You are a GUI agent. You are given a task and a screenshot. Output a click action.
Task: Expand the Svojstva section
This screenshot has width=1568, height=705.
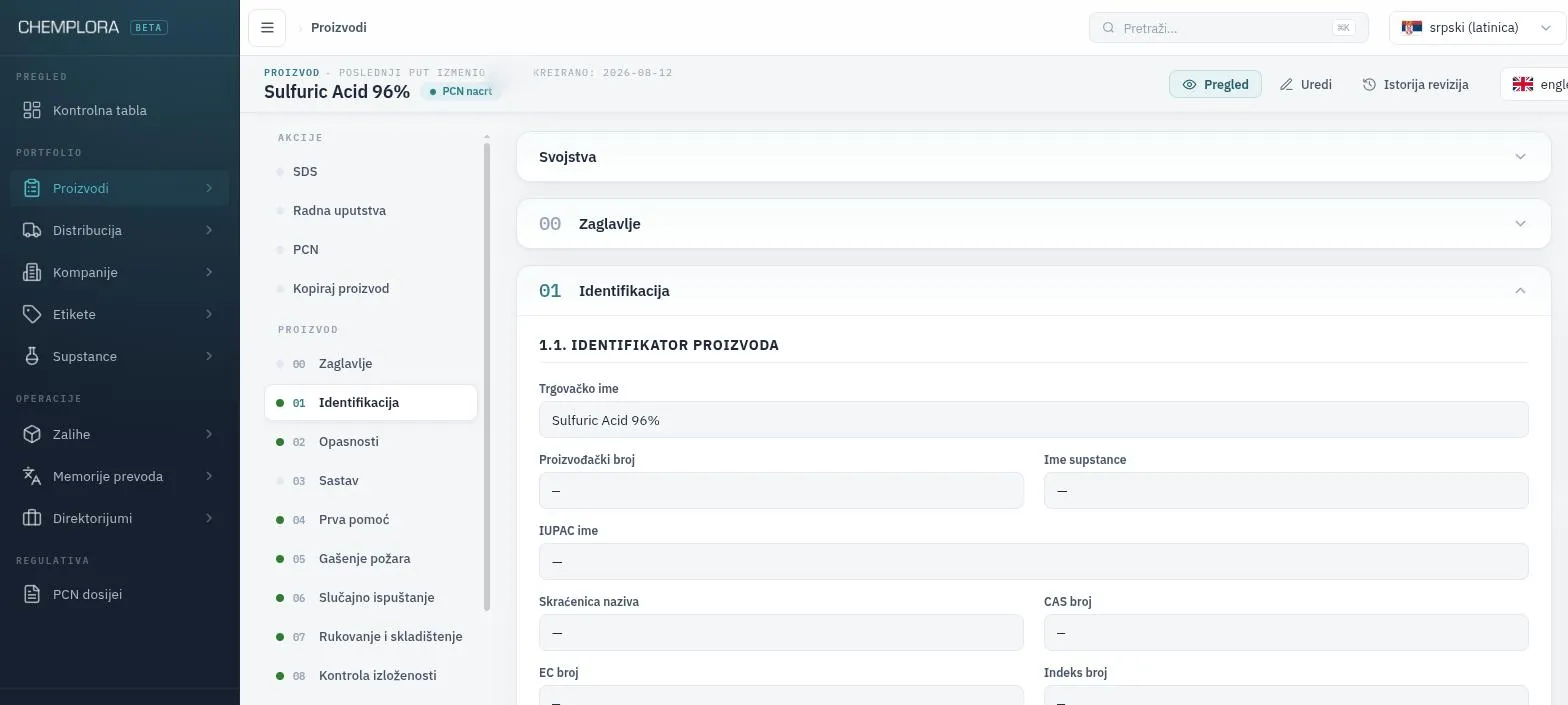click(x=1033, y=157)
